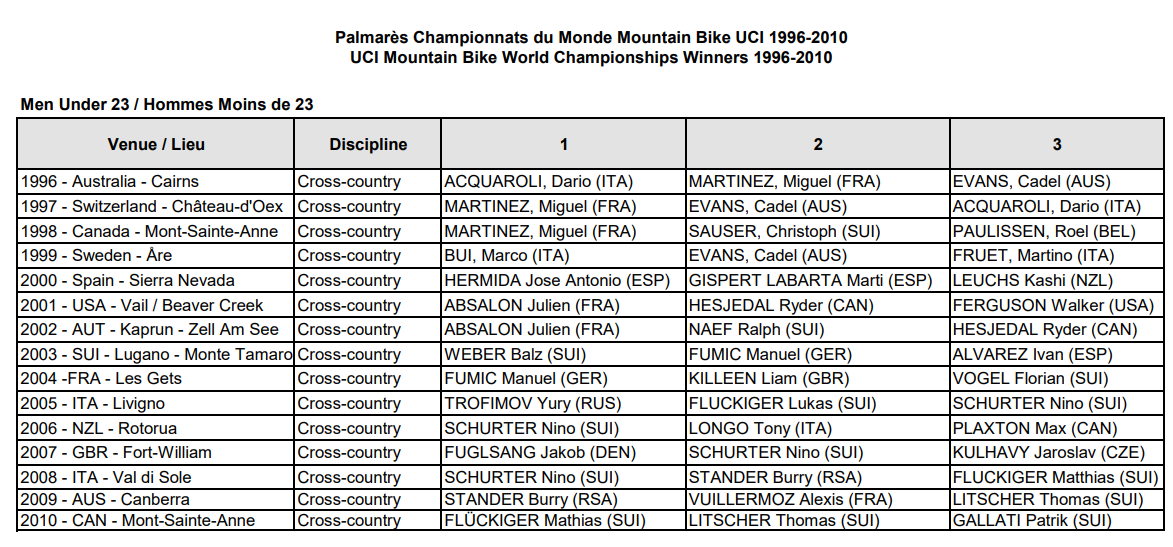
Task: Select the 'Venue / Lieu' column header
Action: (x=156, y=144)
